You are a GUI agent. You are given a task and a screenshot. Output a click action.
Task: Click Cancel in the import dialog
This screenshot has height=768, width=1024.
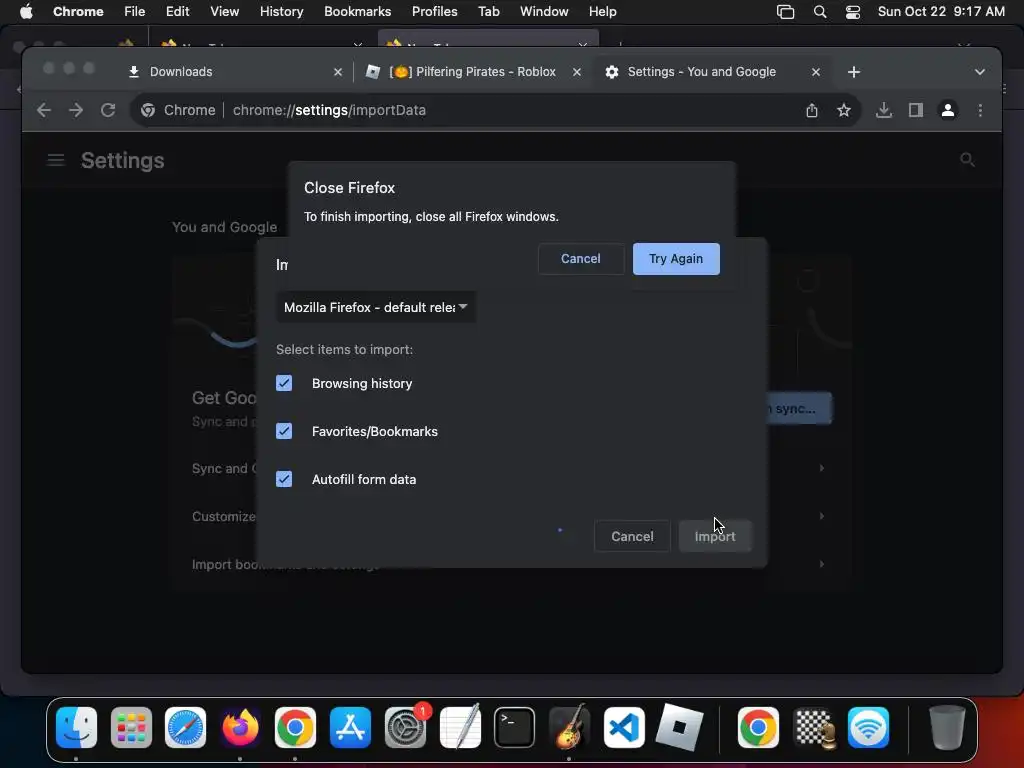pyautogui.click(x=632, y=536)
